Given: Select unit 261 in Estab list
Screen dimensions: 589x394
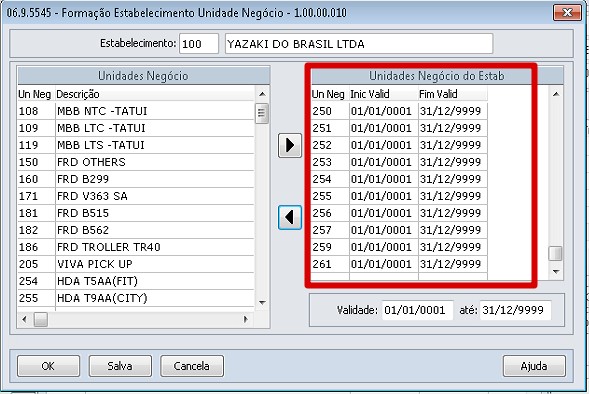Looking at the screenshot, I should click(399, 264).
